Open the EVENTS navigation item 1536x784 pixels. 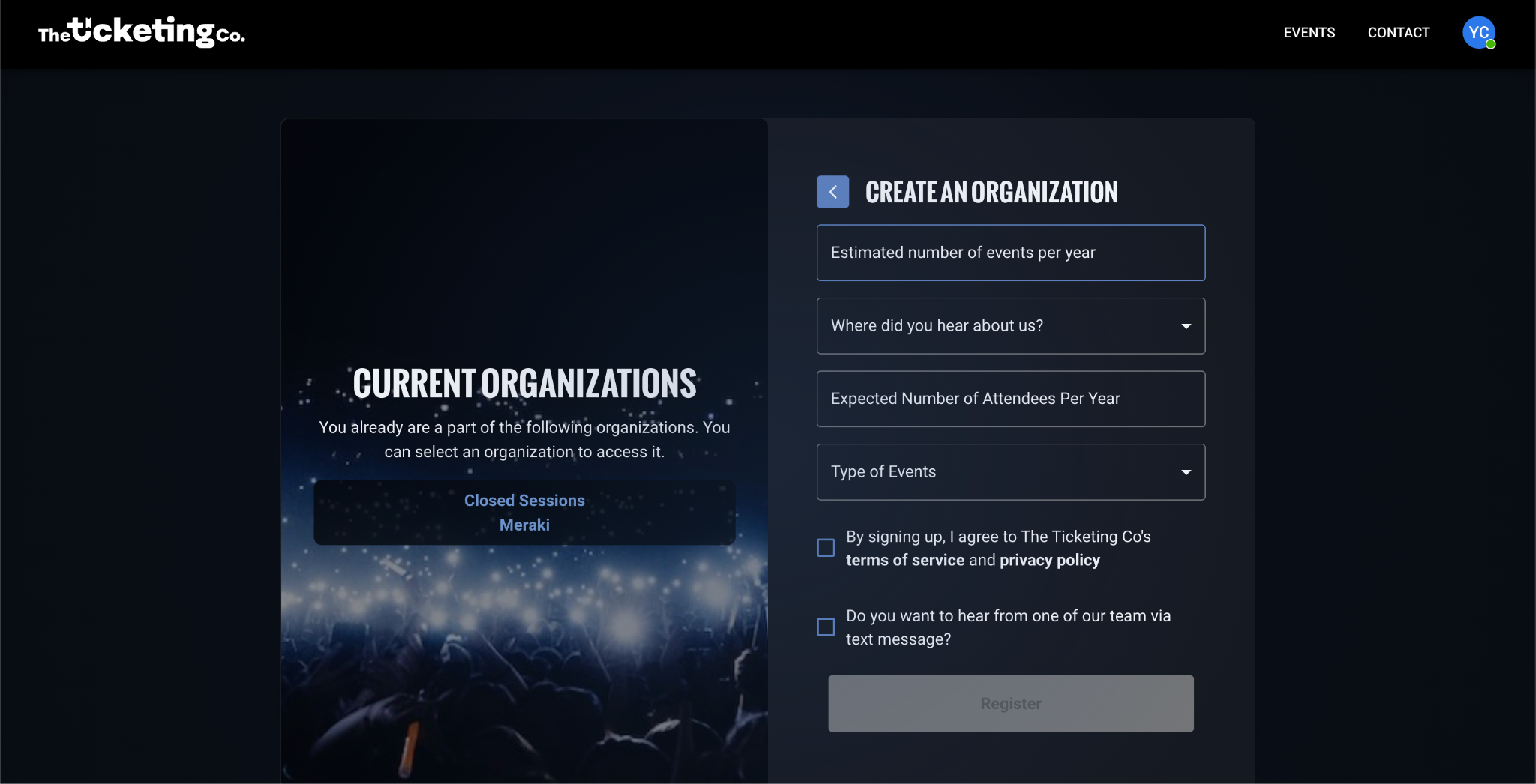[1309, 33]
